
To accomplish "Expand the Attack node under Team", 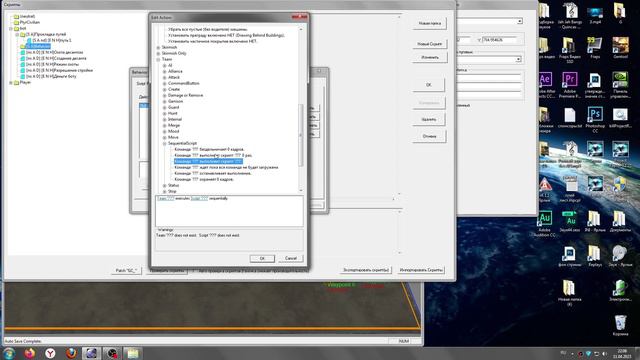I will (x=164, y=78).
